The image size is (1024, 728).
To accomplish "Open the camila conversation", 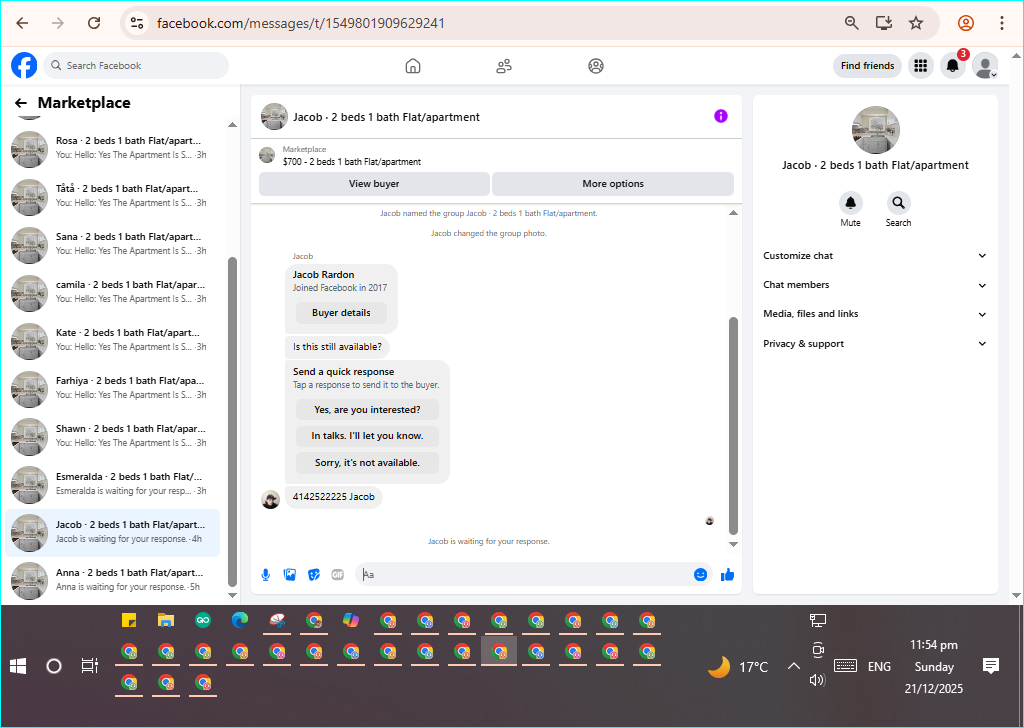I will 112,293.
